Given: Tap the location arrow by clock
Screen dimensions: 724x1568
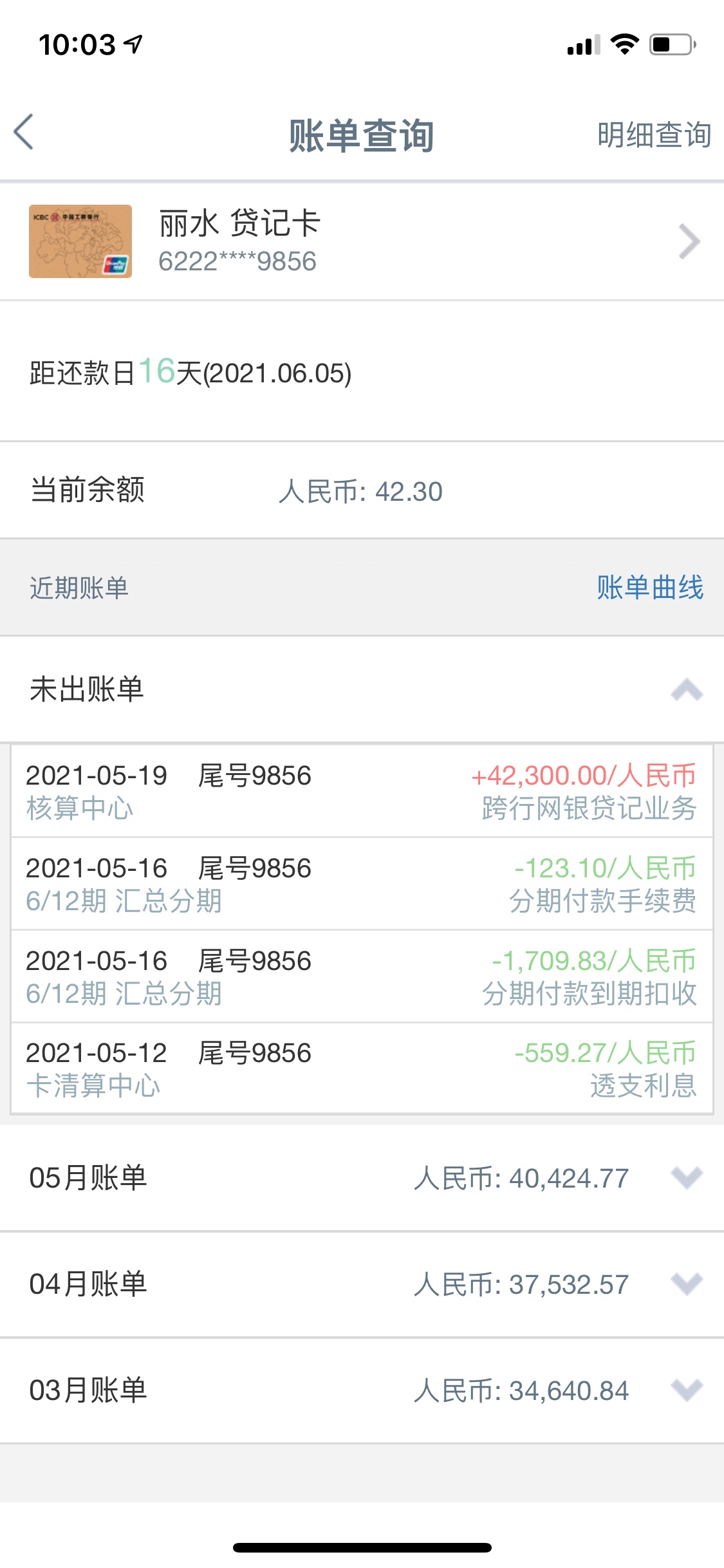Looking at the screenshot, I should (x=133, y=44).
